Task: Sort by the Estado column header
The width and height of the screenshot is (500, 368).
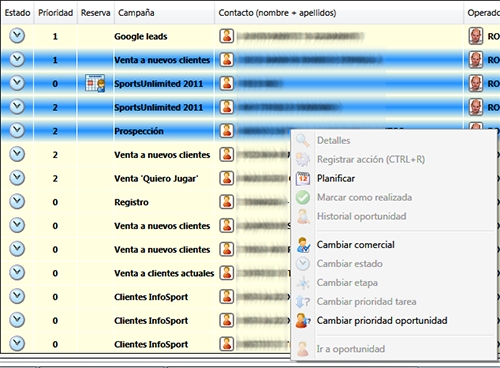Action: click(x=17, y=13)
